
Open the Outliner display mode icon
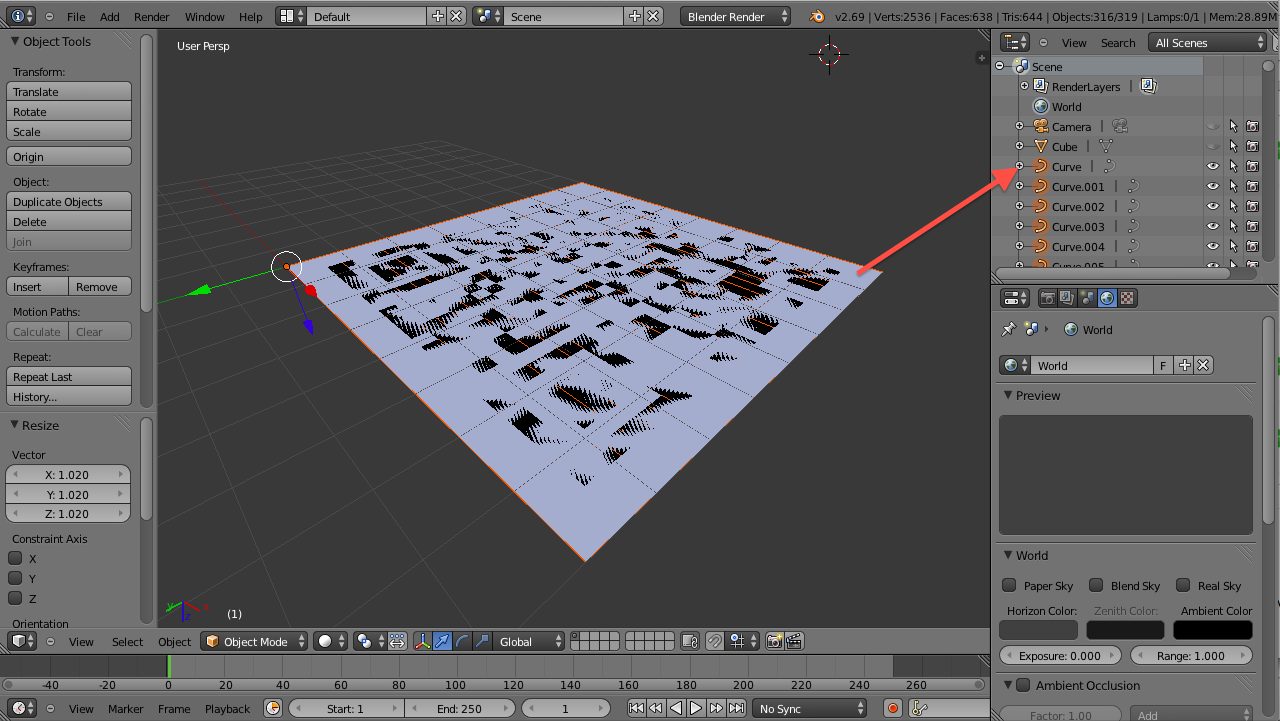1013,42
